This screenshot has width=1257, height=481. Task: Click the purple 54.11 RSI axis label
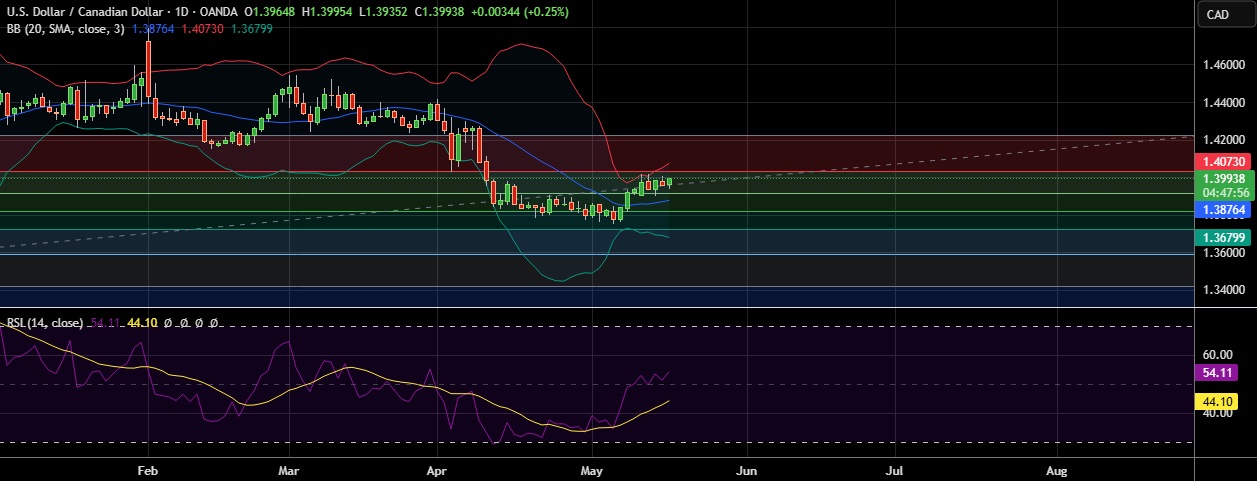(1216, 372)
